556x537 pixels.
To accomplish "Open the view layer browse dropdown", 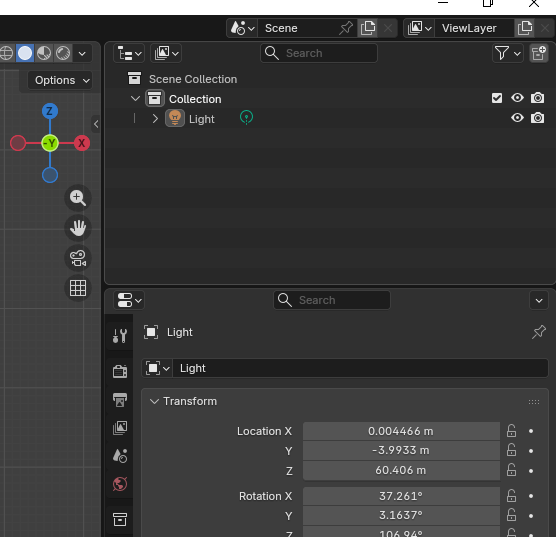I will pos(419,28).
